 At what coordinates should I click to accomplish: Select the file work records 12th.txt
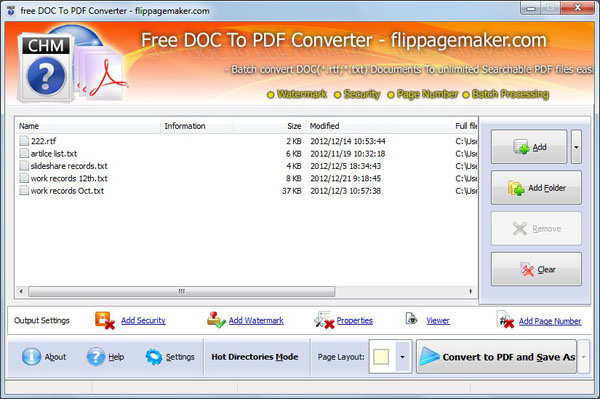[x=69, y=178]
